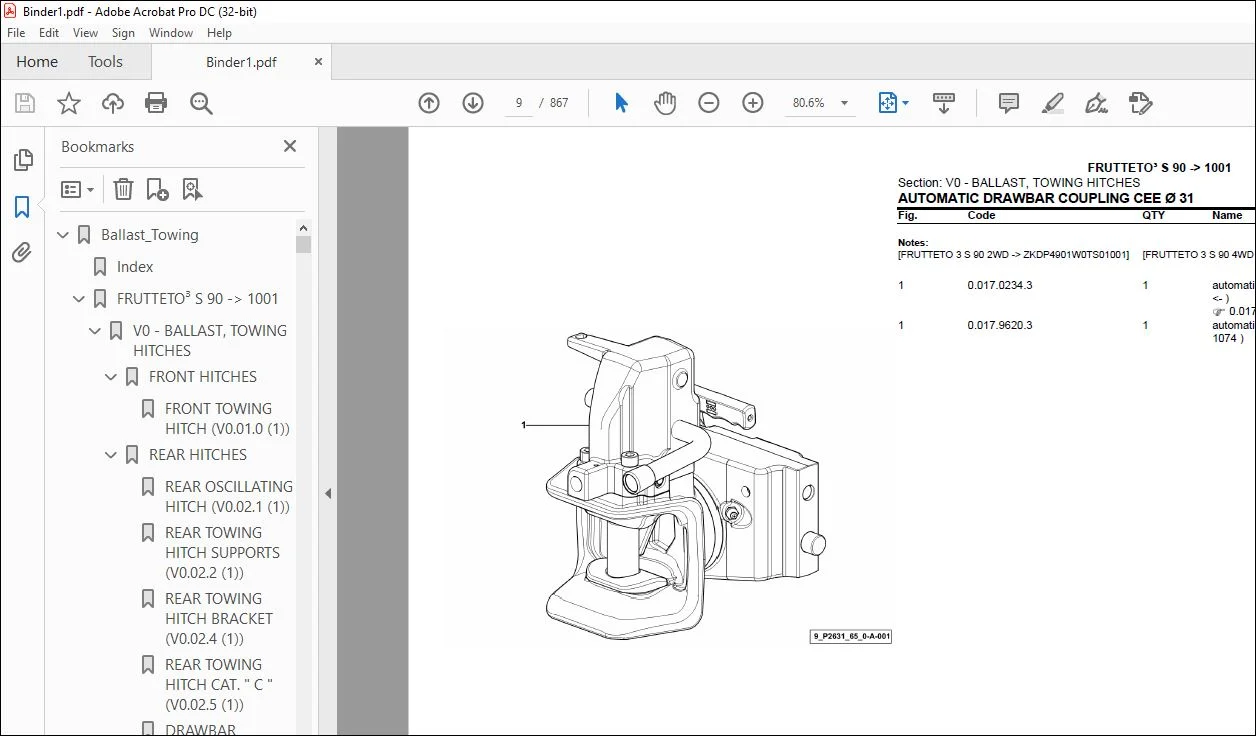Open REAR TOWING HITCH SUPPORTS bookmark
This screenshot has height=736, width=1256.
[222, 553]
